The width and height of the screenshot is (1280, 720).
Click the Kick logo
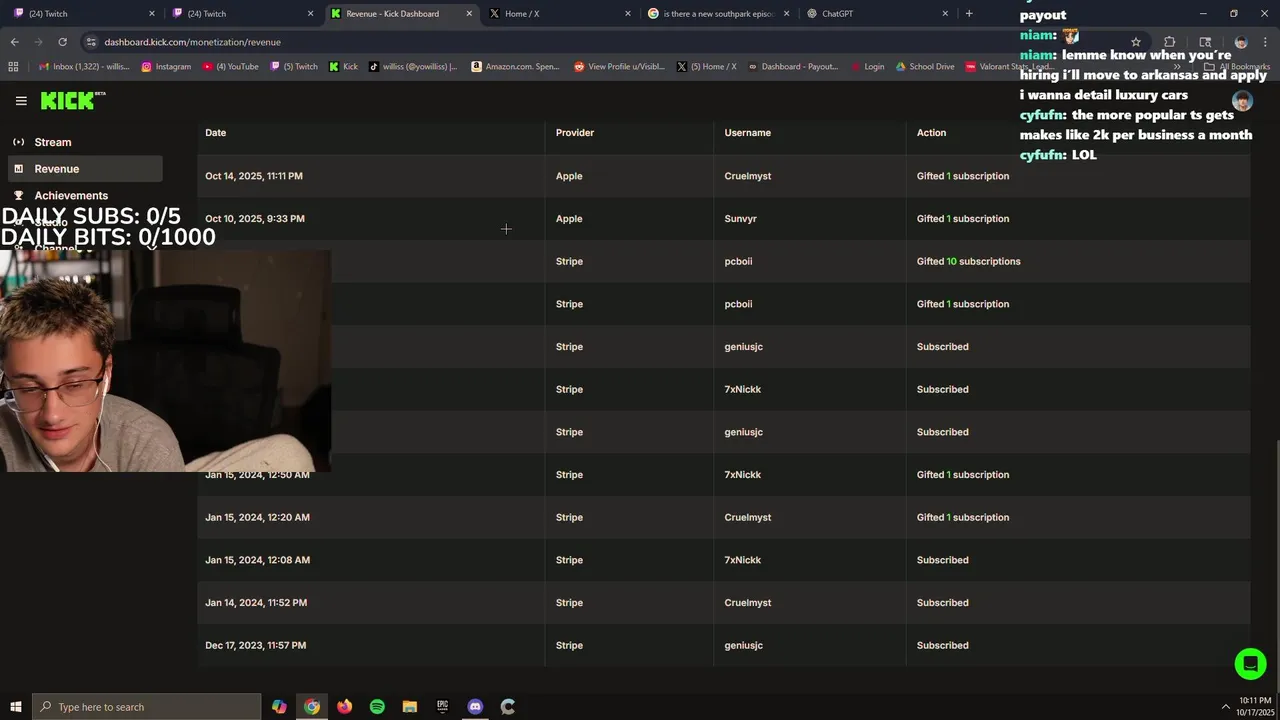click(72, 100)
